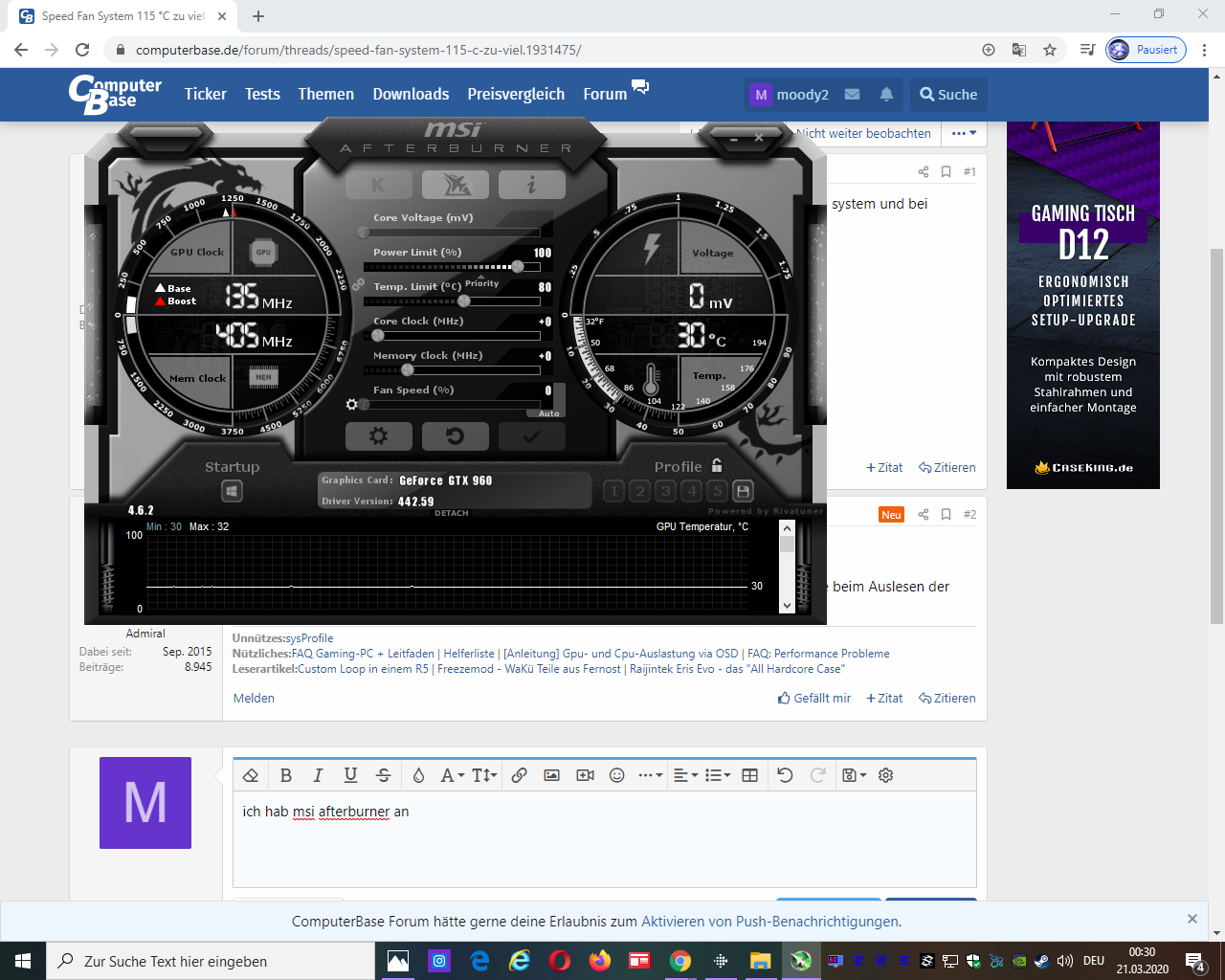Viewport: 1225px width, 980px height.
Task: Open Tests in site navigation
Action: pos(262,94)
